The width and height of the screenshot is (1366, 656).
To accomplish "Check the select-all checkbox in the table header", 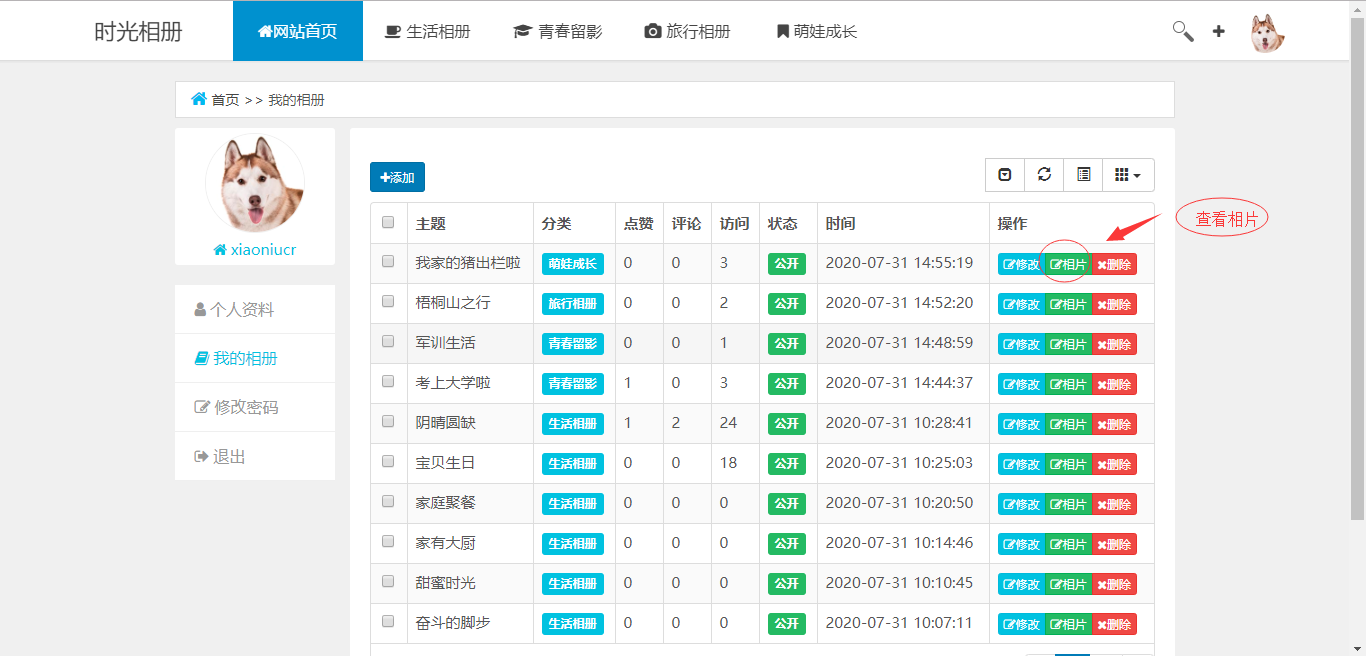I will 388,222.
